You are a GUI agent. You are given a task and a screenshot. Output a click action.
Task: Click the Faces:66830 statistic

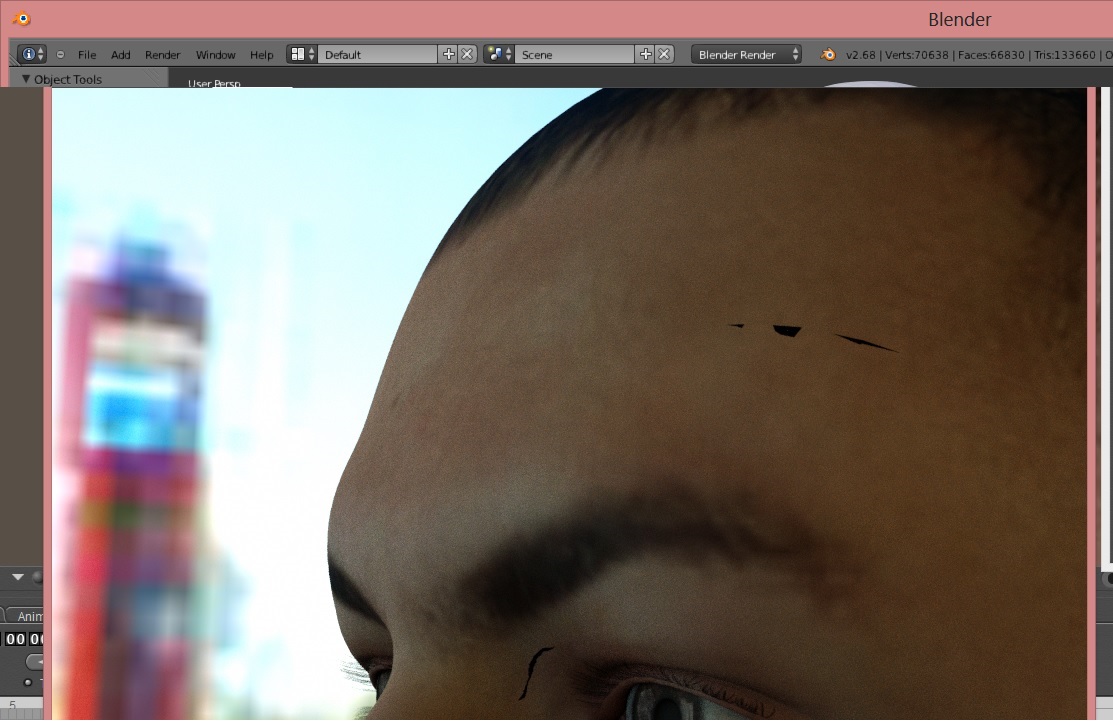click(991, 55)
